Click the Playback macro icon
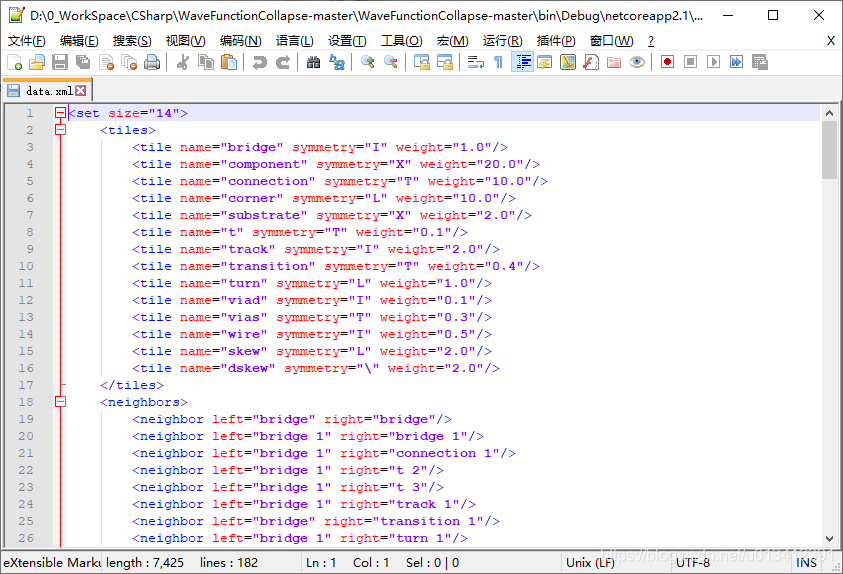 713,62
